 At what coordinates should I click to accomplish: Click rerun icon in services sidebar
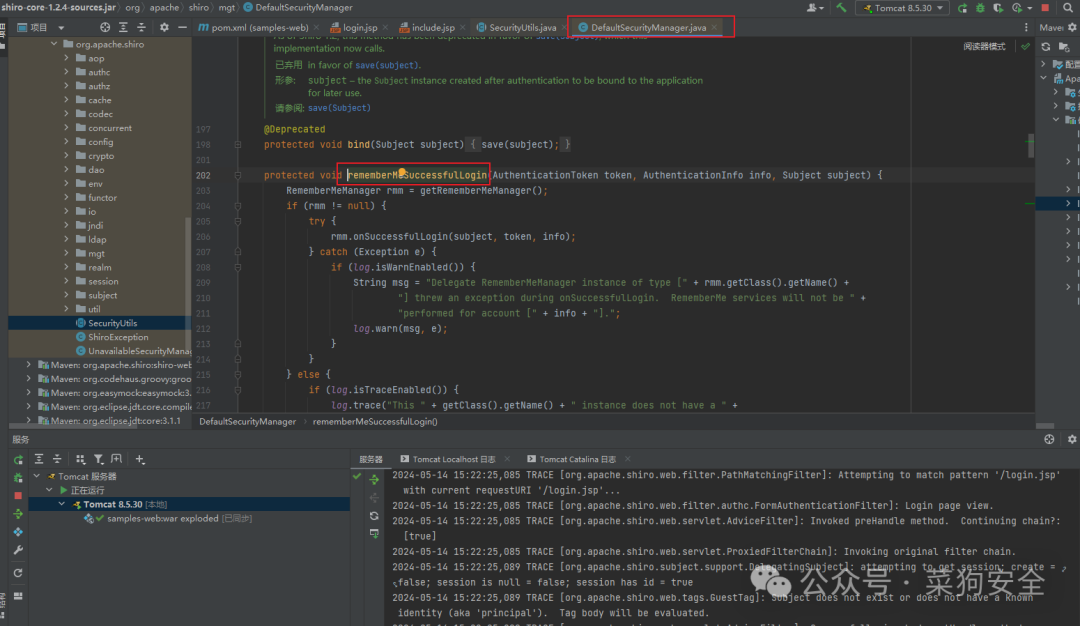tap(19, 460)
